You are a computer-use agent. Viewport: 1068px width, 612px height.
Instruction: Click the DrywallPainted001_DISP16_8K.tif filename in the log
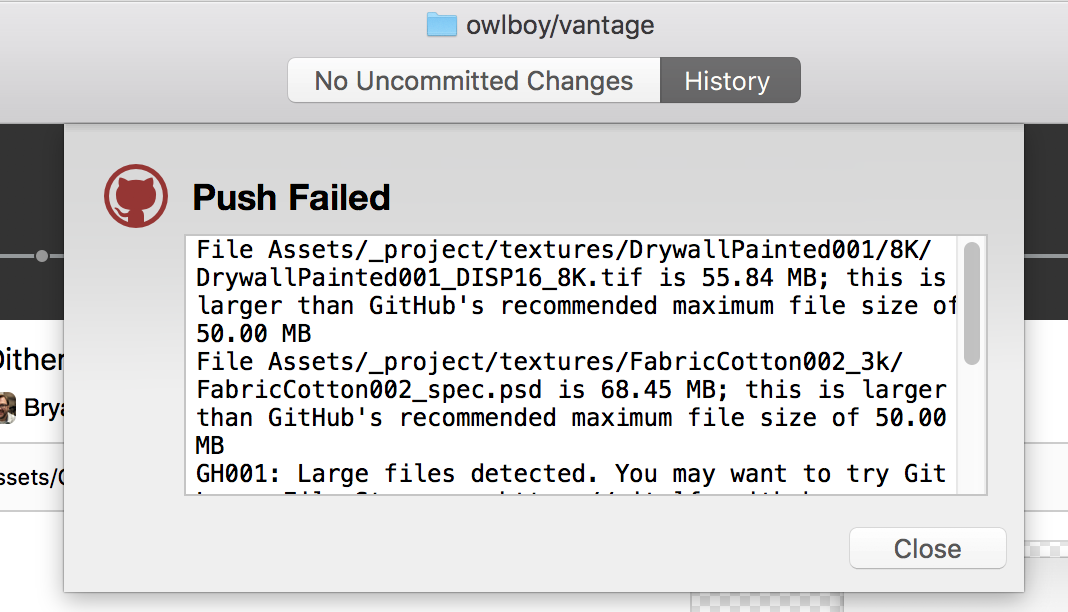(x=419, y=278)
